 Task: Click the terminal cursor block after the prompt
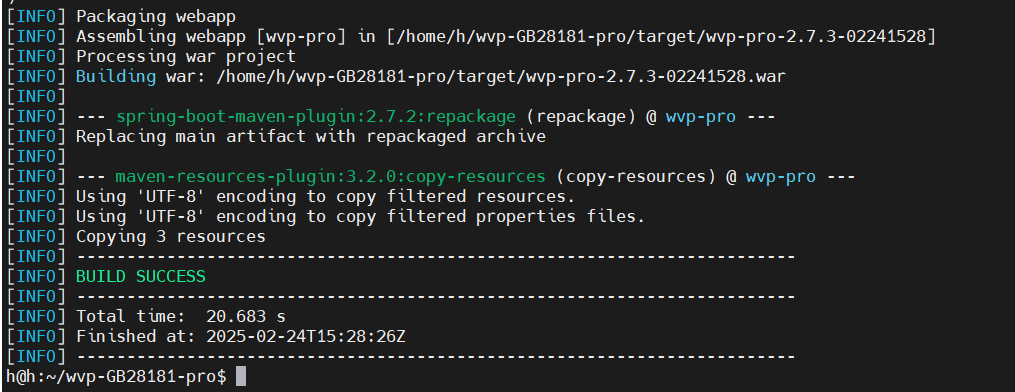241,376
